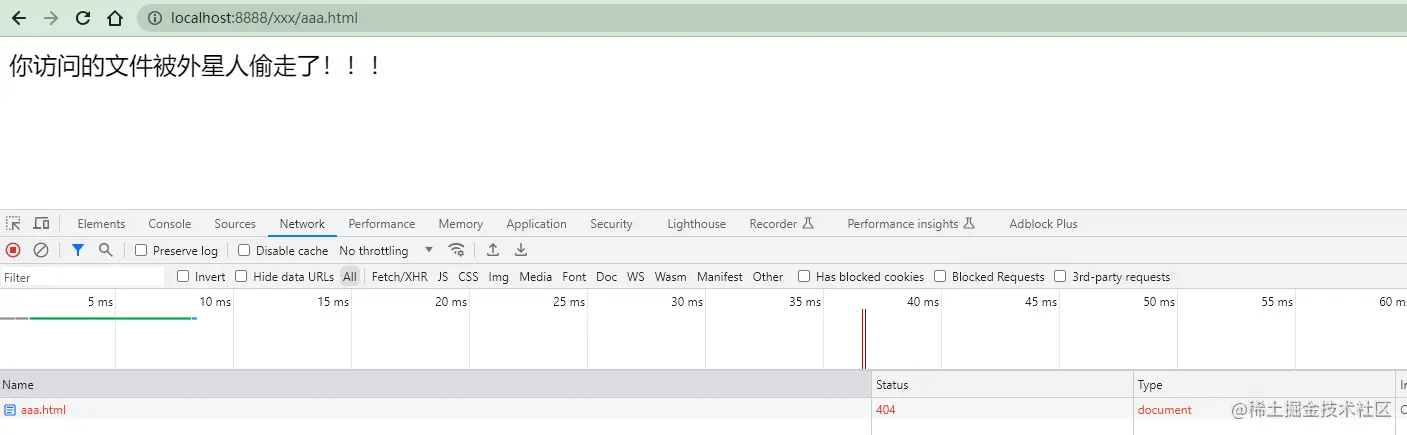Switch to Lighthouse tab
This screenshot has height=435, width=1407.
pos(696,224)
